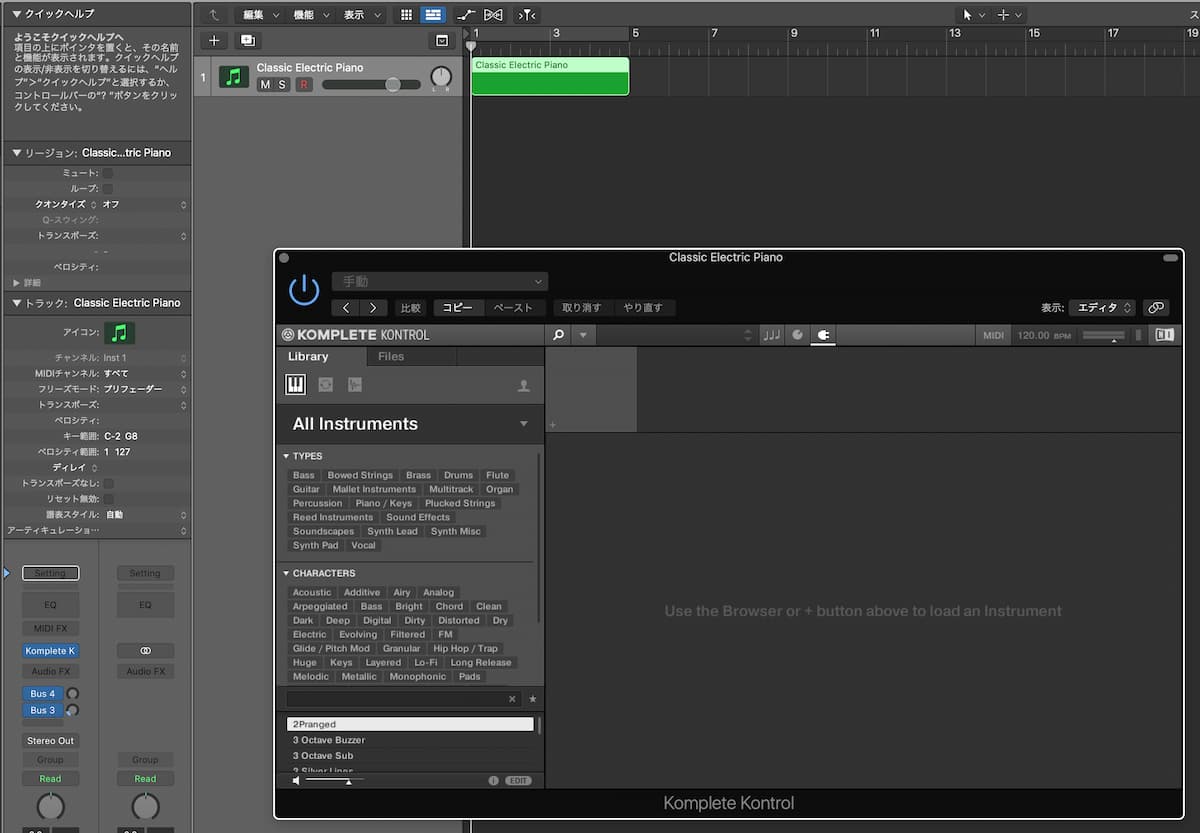
Task: Click the やり直す redo button
Action: 643,308
